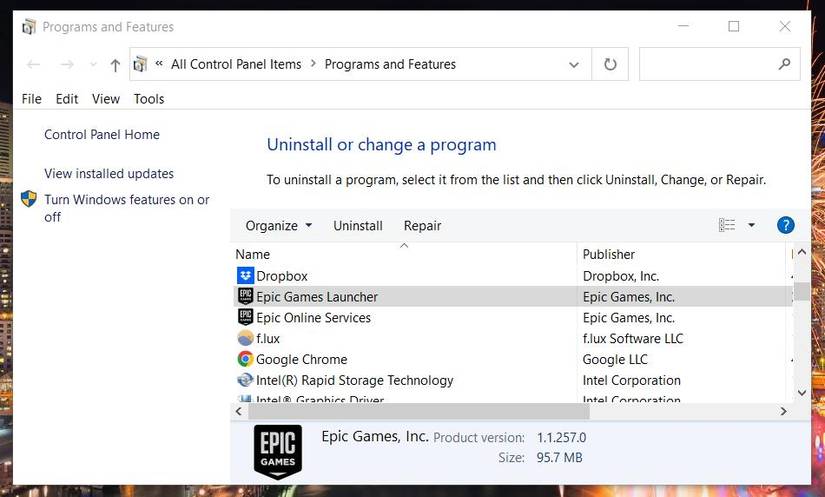Open the recent locations dropdown arrow
Viewport: 825px width, 497px height.
(x=93, y=65)
